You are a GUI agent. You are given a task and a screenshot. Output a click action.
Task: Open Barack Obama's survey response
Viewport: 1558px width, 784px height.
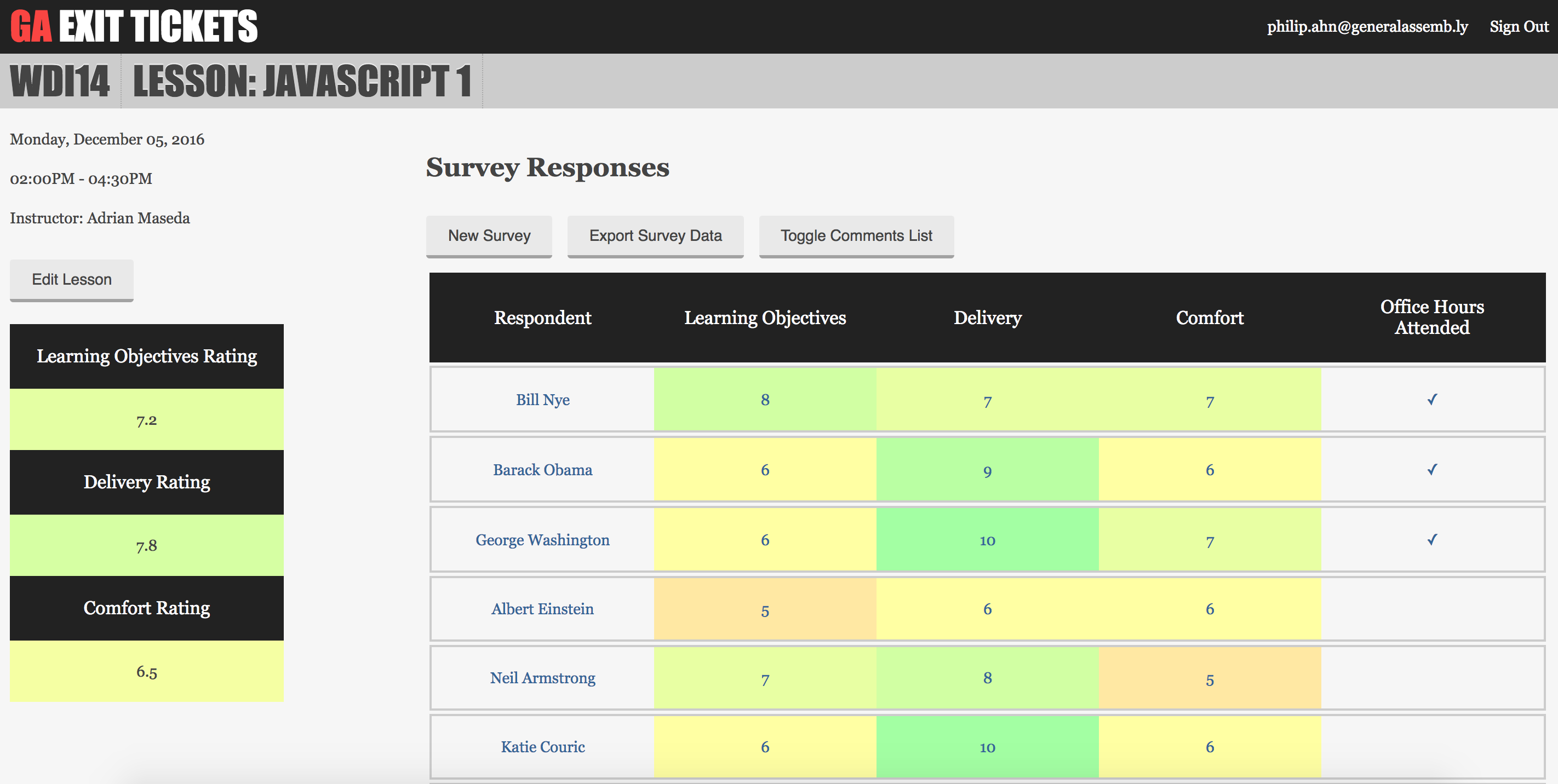542,470
